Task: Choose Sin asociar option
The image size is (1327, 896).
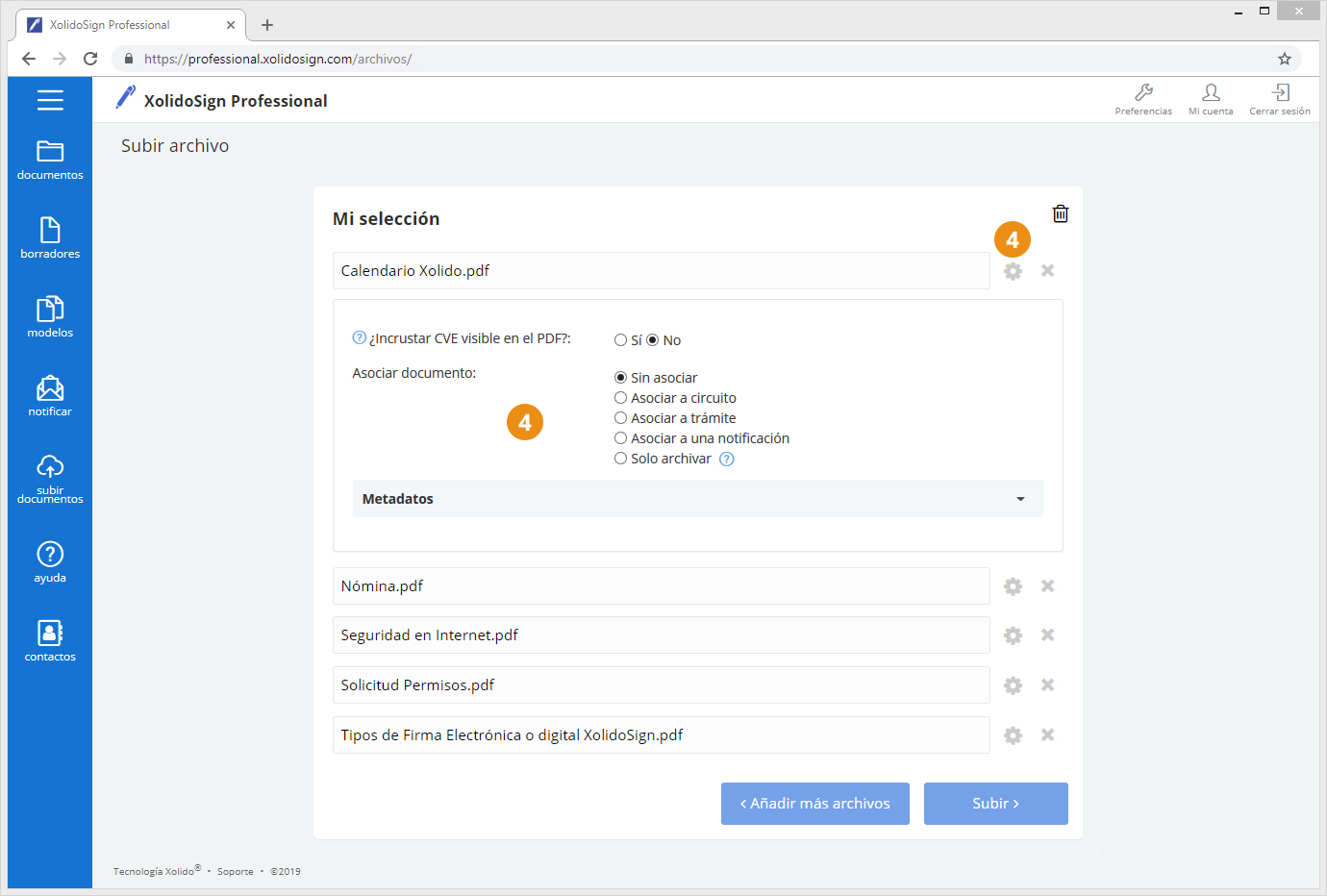Action: click(x=620, y=378)
